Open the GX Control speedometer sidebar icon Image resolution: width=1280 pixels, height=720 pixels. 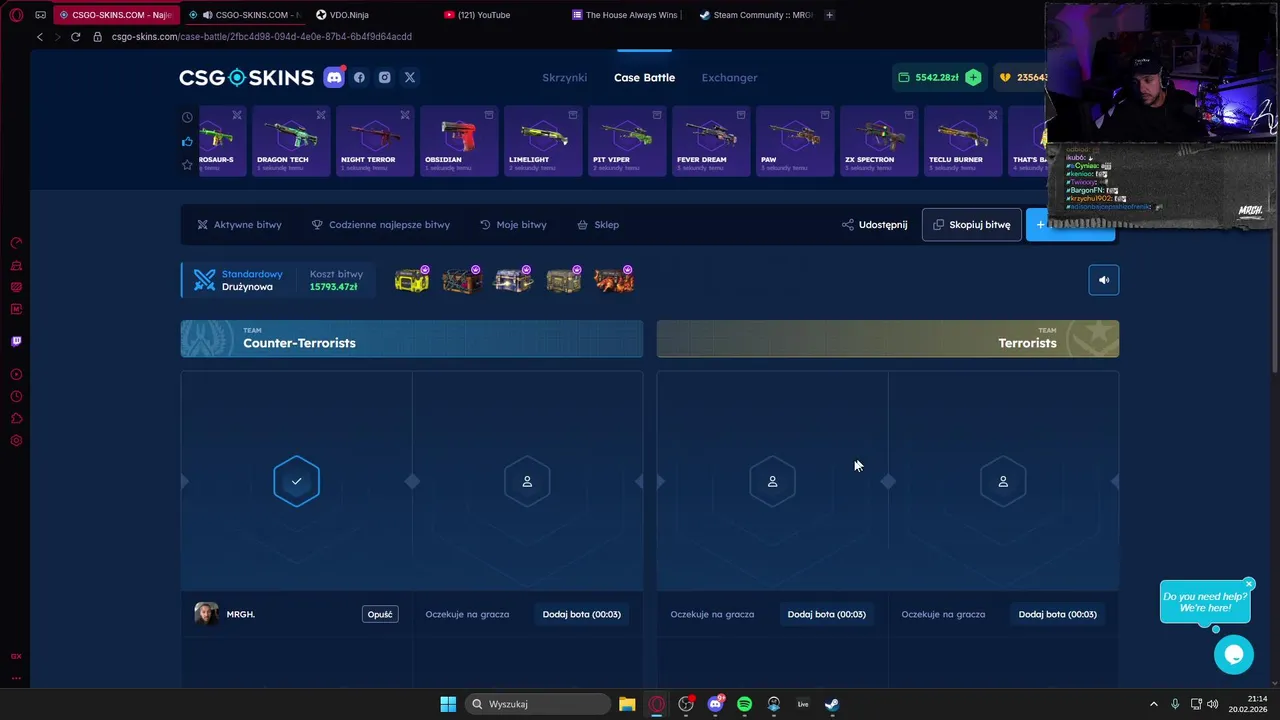(x=16, y=243)
